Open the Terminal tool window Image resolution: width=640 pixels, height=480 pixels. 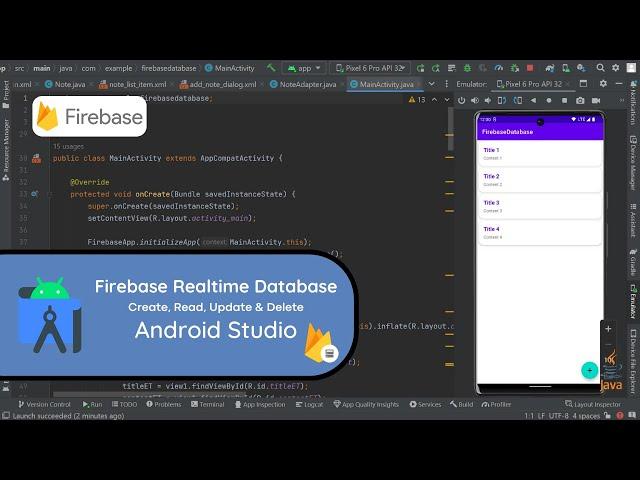click(x=208, y=404)
